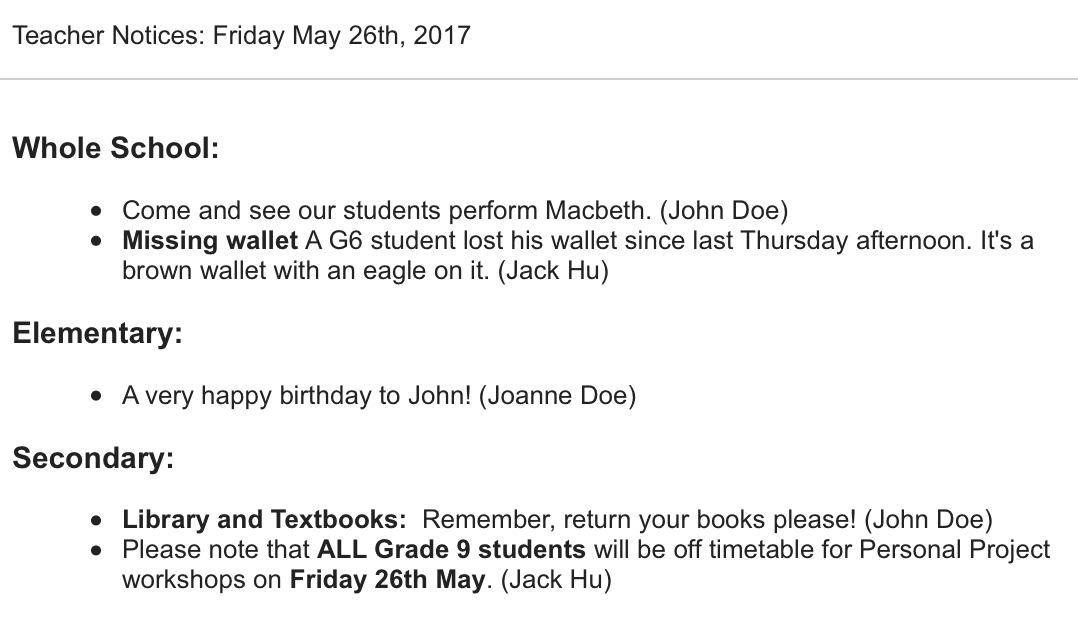Click the John Doe name after Macbeth notice
Image resolution: width=1078 pixels, height=640 pixels.
pyautogui.click(x=724, y=210)
